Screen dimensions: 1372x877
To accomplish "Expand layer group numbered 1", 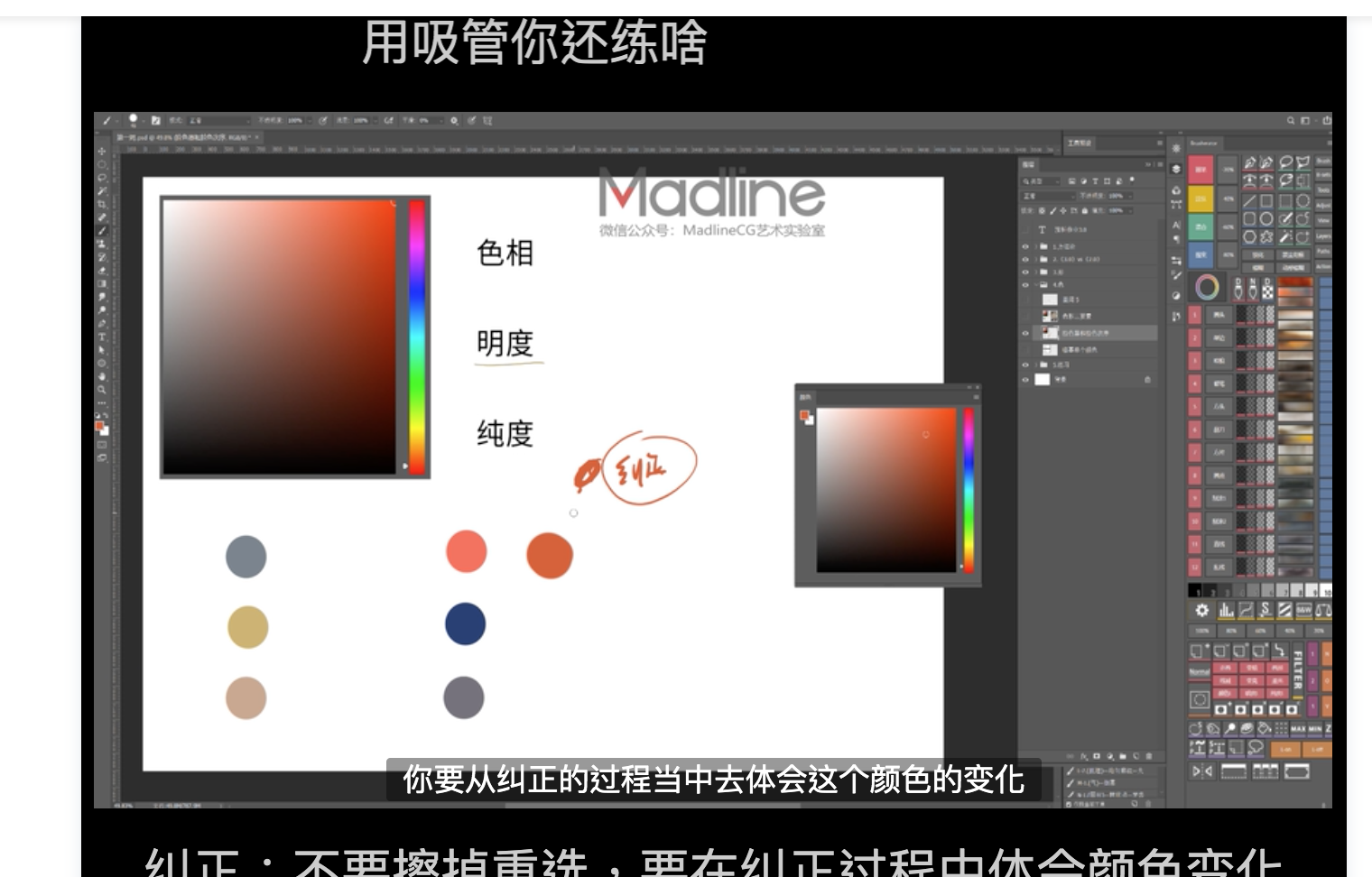I will [1035, 246].
